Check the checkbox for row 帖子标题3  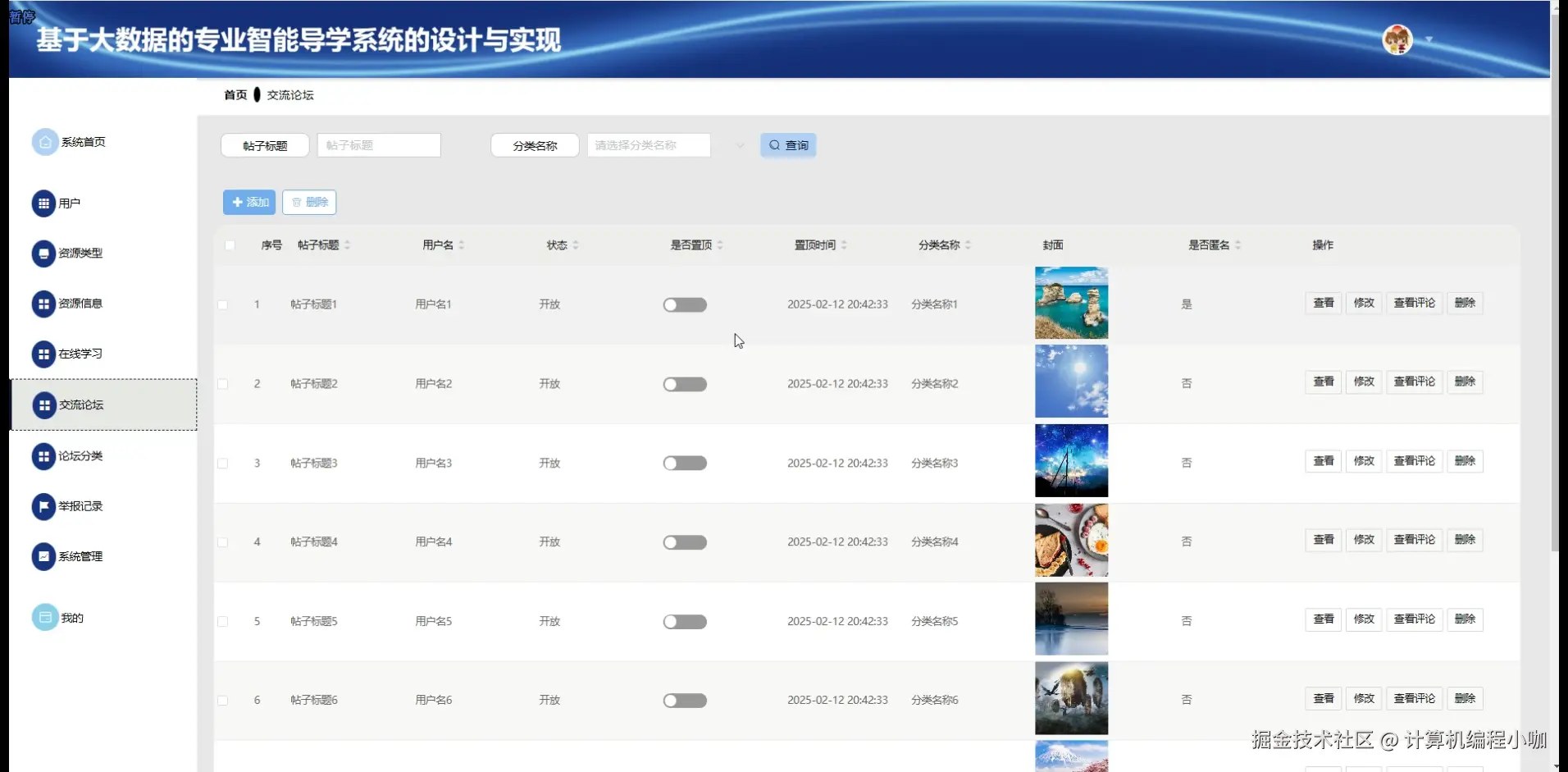pyautogui.click(x=222, y=464)
